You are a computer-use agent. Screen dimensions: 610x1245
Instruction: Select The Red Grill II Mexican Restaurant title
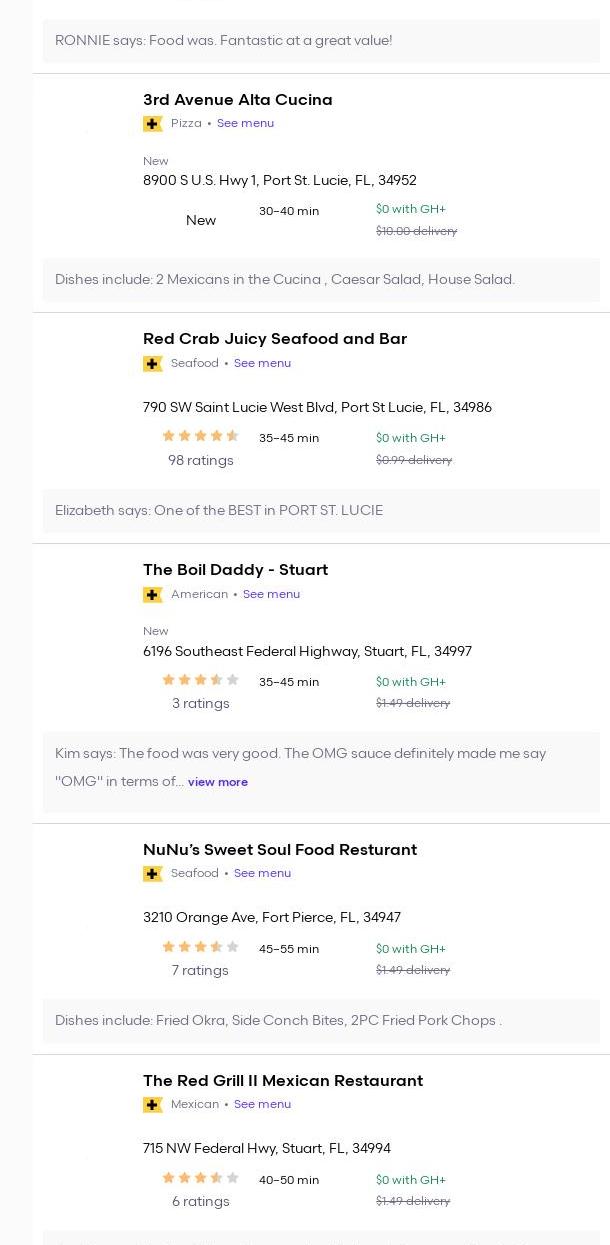click(x=282, y=1081)
